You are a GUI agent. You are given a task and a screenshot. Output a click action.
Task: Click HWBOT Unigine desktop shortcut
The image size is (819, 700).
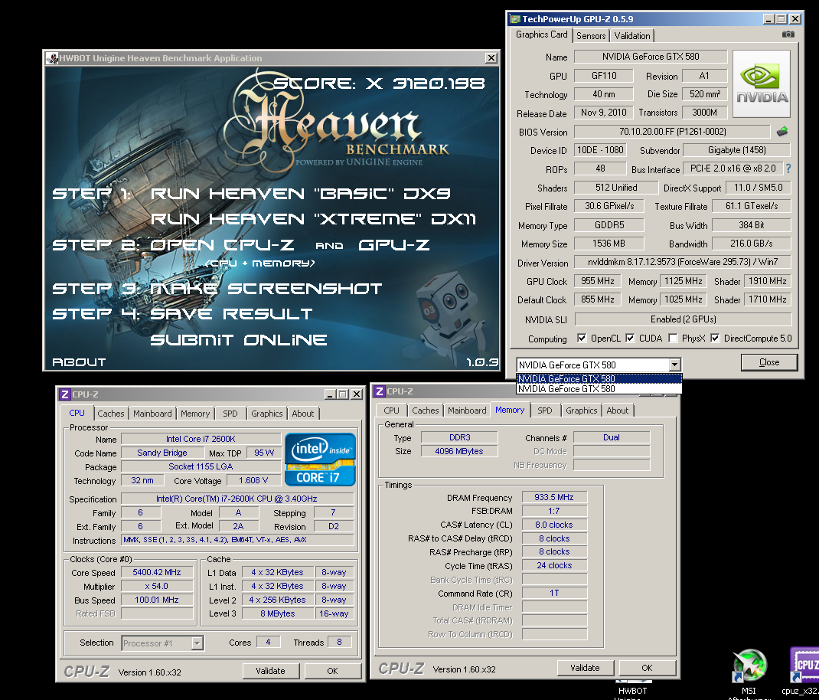point(633,689)
